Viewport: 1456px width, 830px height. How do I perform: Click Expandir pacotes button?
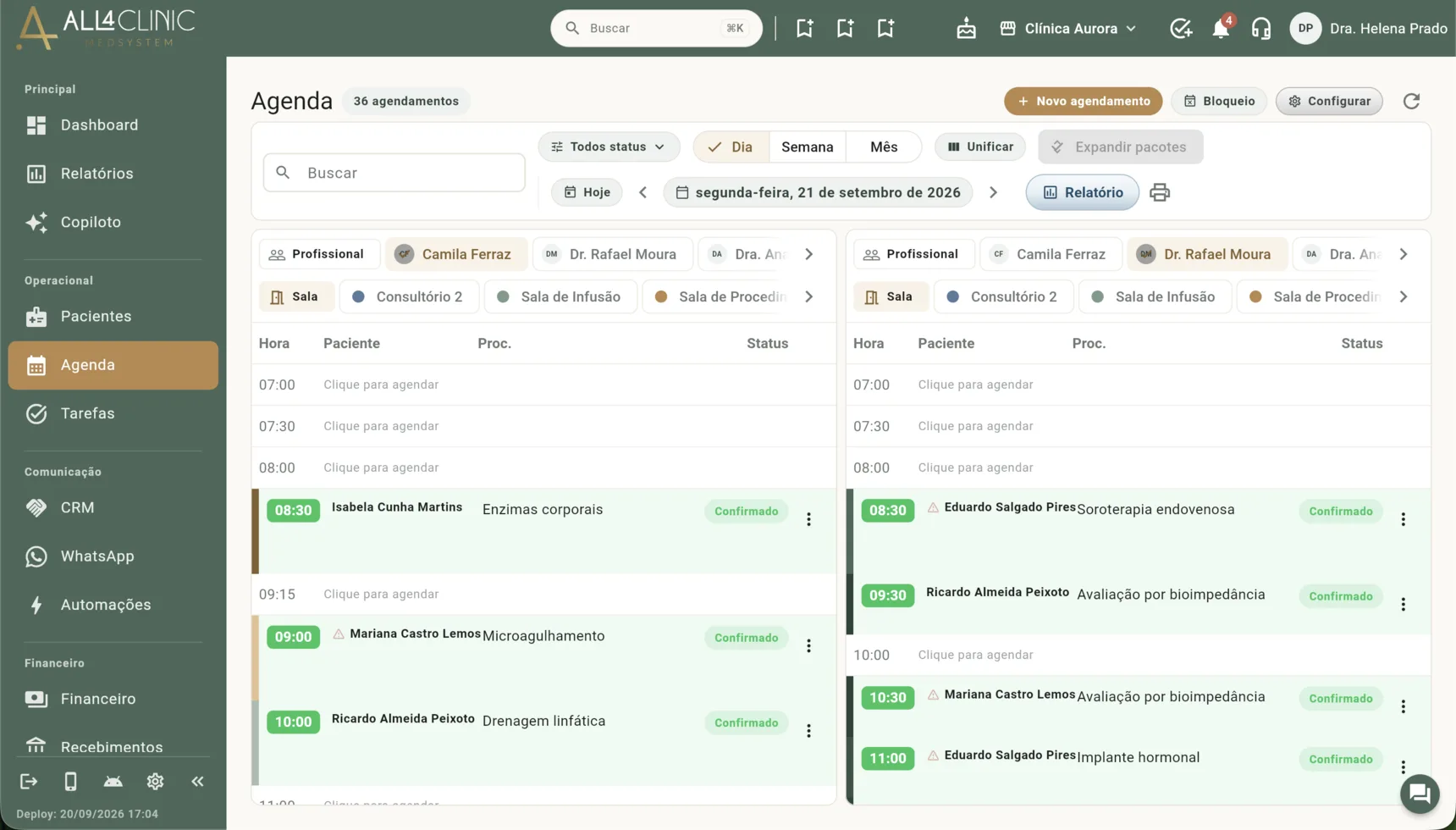[x=1120, y=147]
